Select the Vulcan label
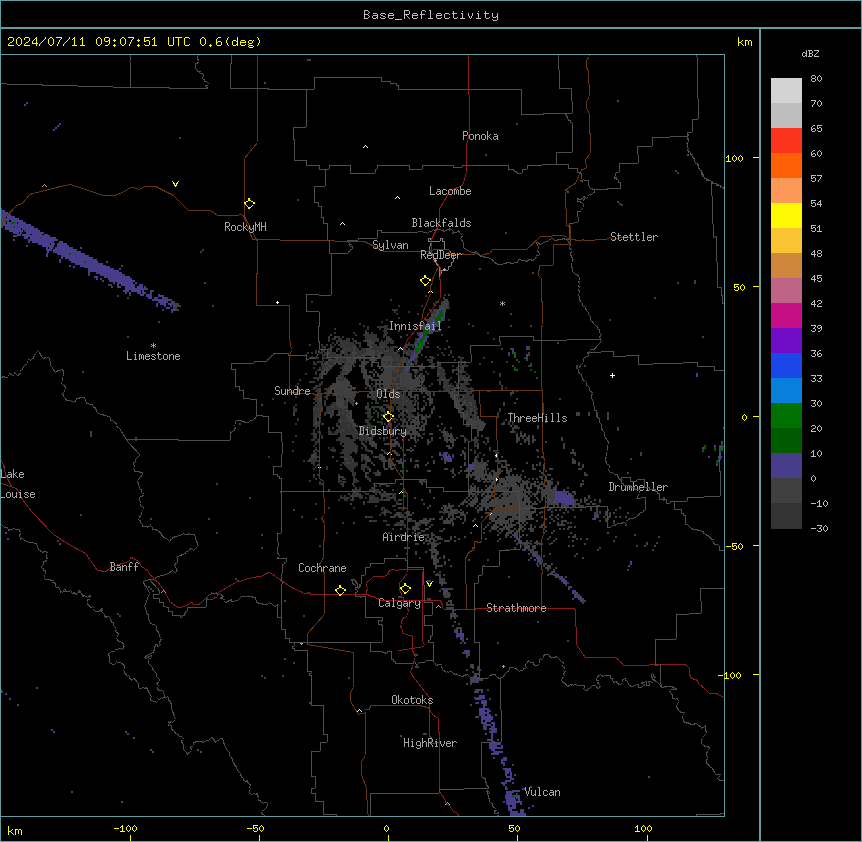The width and height of the screenshot is (862, 842). 542,792
